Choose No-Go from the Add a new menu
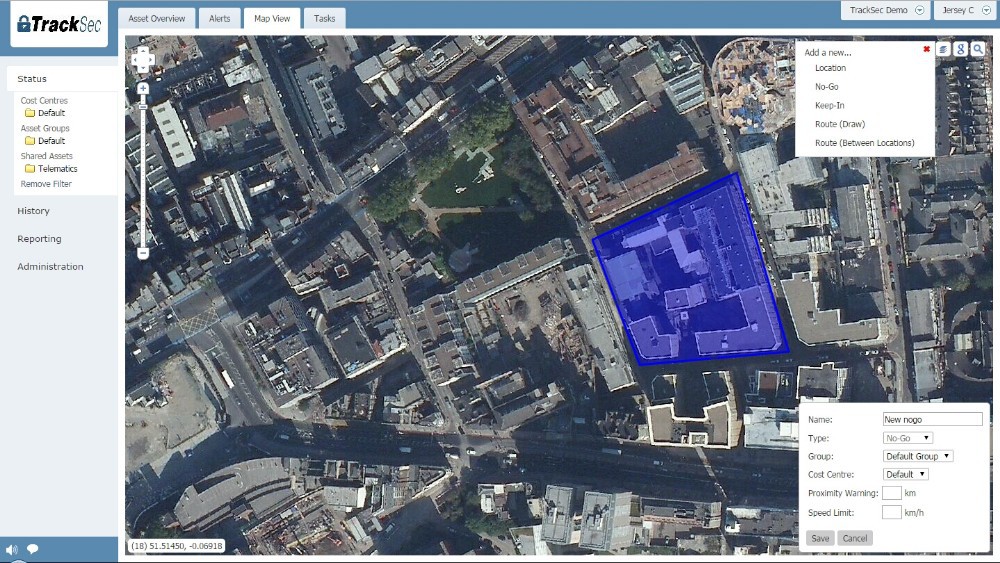 coord(827,87)
